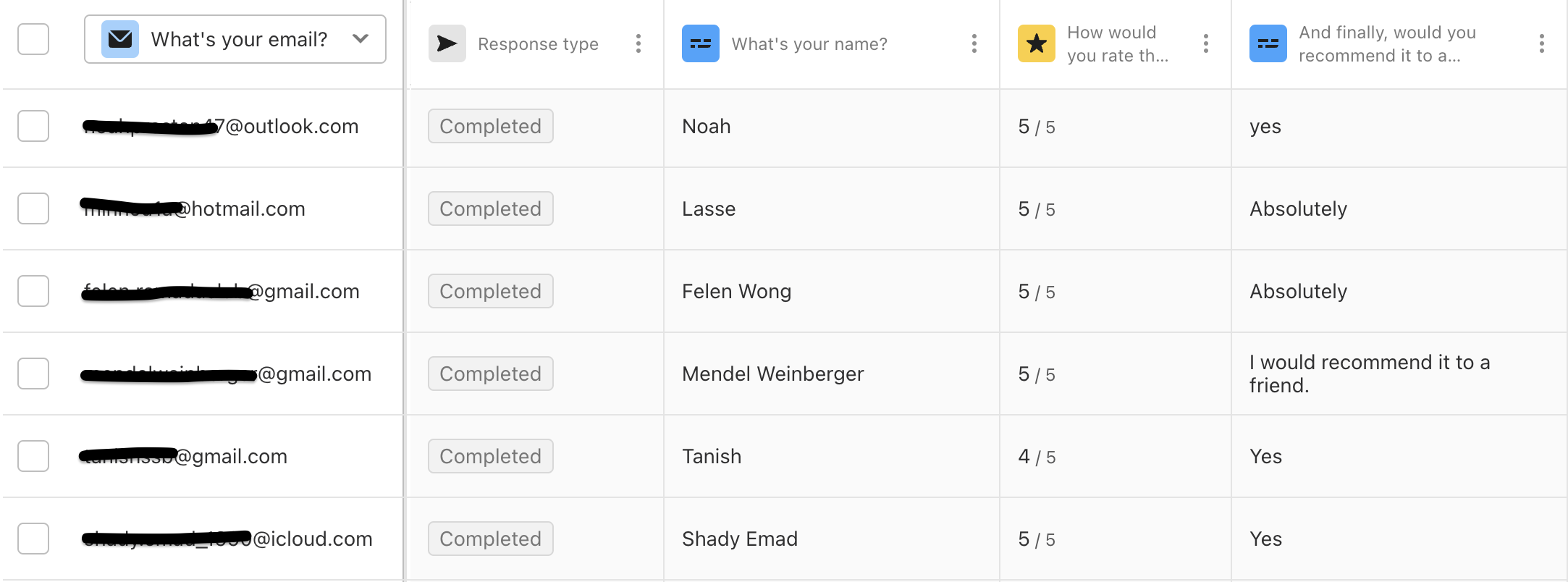1568x582 pixels.
Task: Click the 4 / 5 rating cell
Action: 1036,457
